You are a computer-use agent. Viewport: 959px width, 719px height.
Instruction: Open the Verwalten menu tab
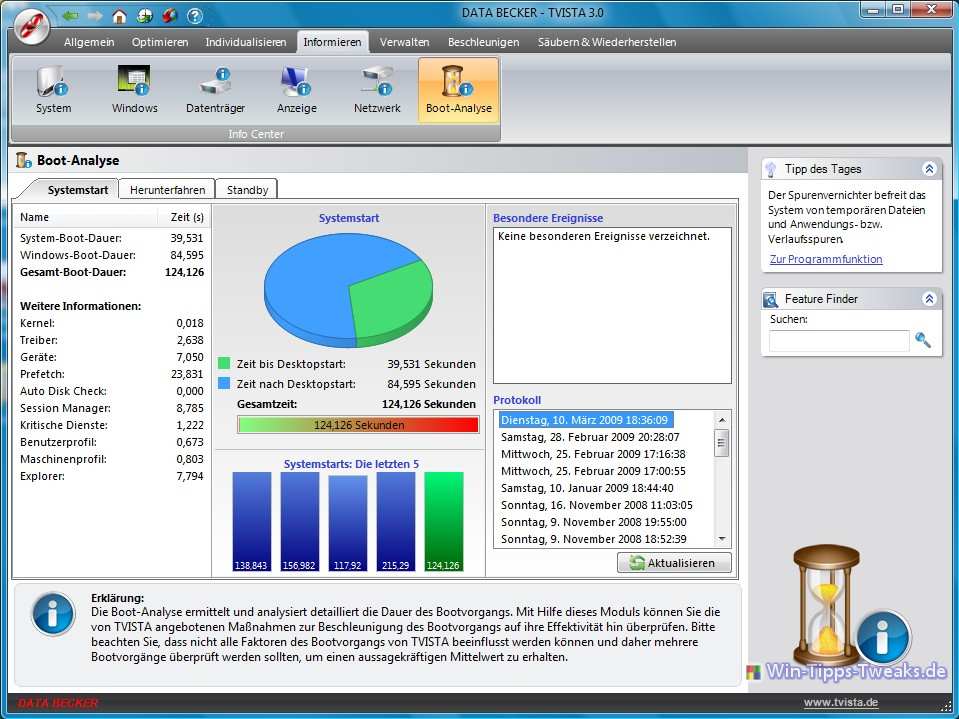(404, 42)
